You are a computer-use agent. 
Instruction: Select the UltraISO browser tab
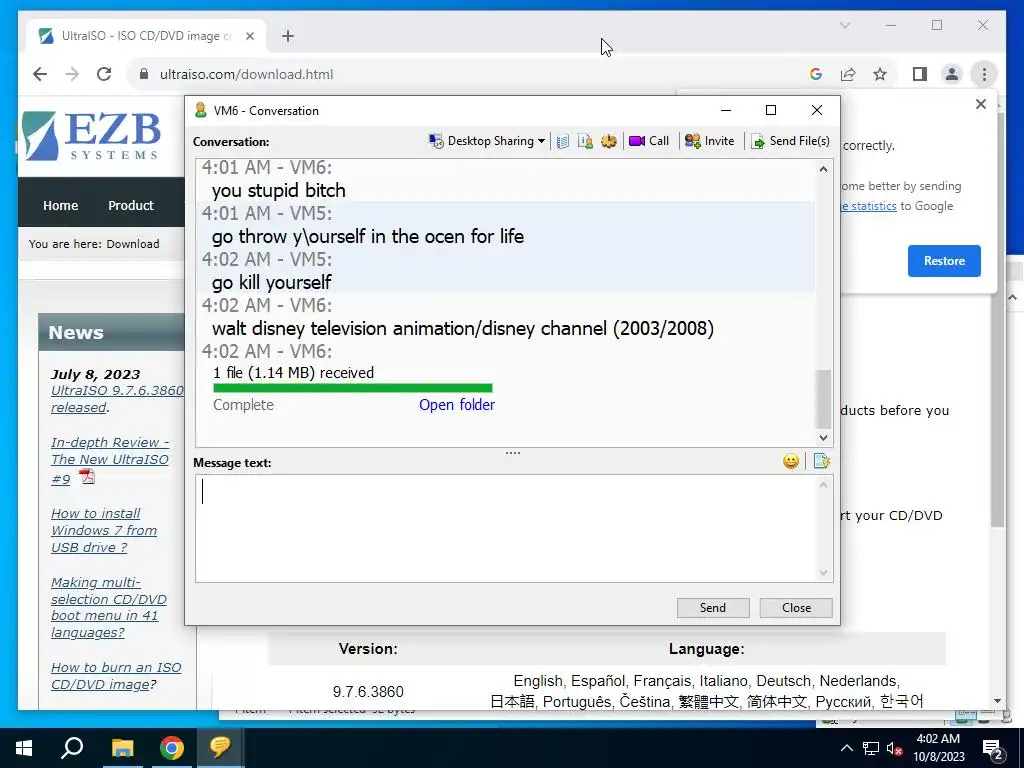(146, 36)
